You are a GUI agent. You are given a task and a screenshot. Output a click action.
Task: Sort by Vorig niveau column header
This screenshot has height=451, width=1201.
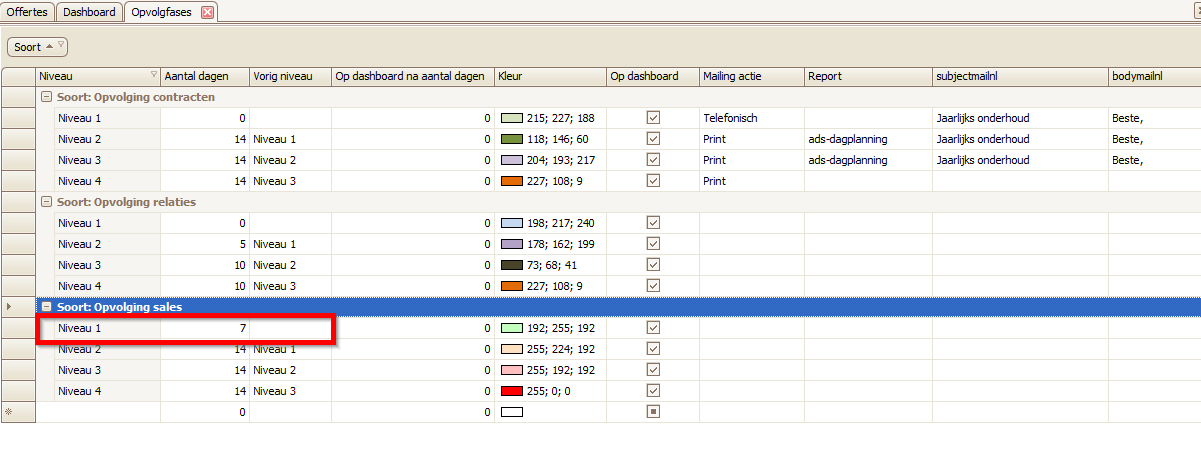point(290,76)
